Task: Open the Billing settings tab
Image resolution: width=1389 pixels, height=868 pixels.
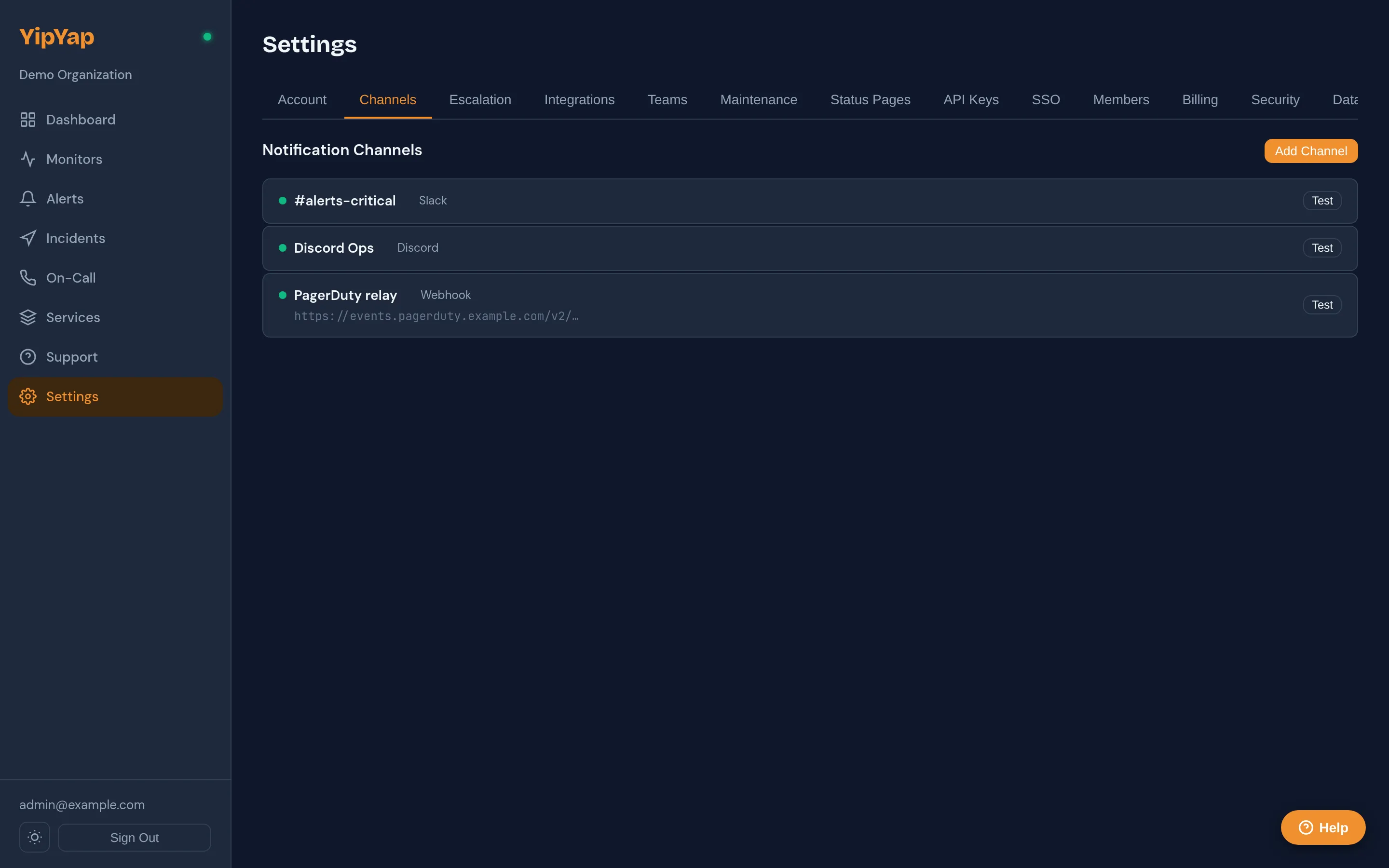Action: (1200, 99)
